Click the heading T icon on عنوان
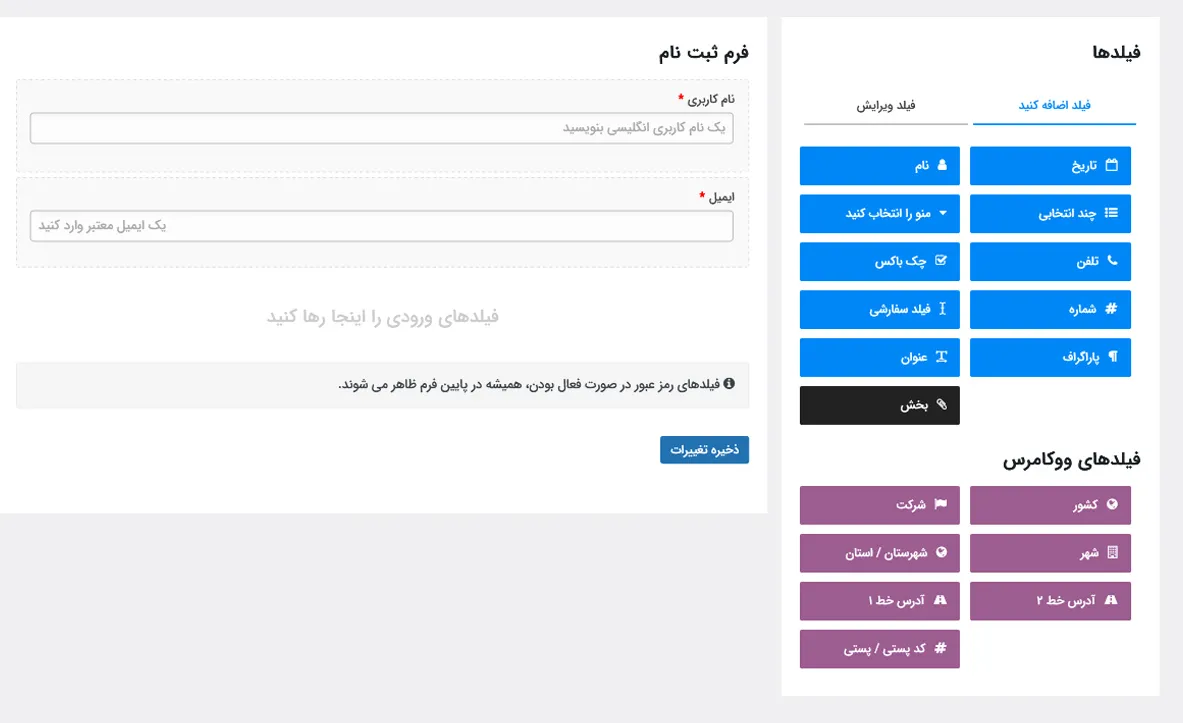This screenshot has width=1183, height=723. click(x=942, y=356)
